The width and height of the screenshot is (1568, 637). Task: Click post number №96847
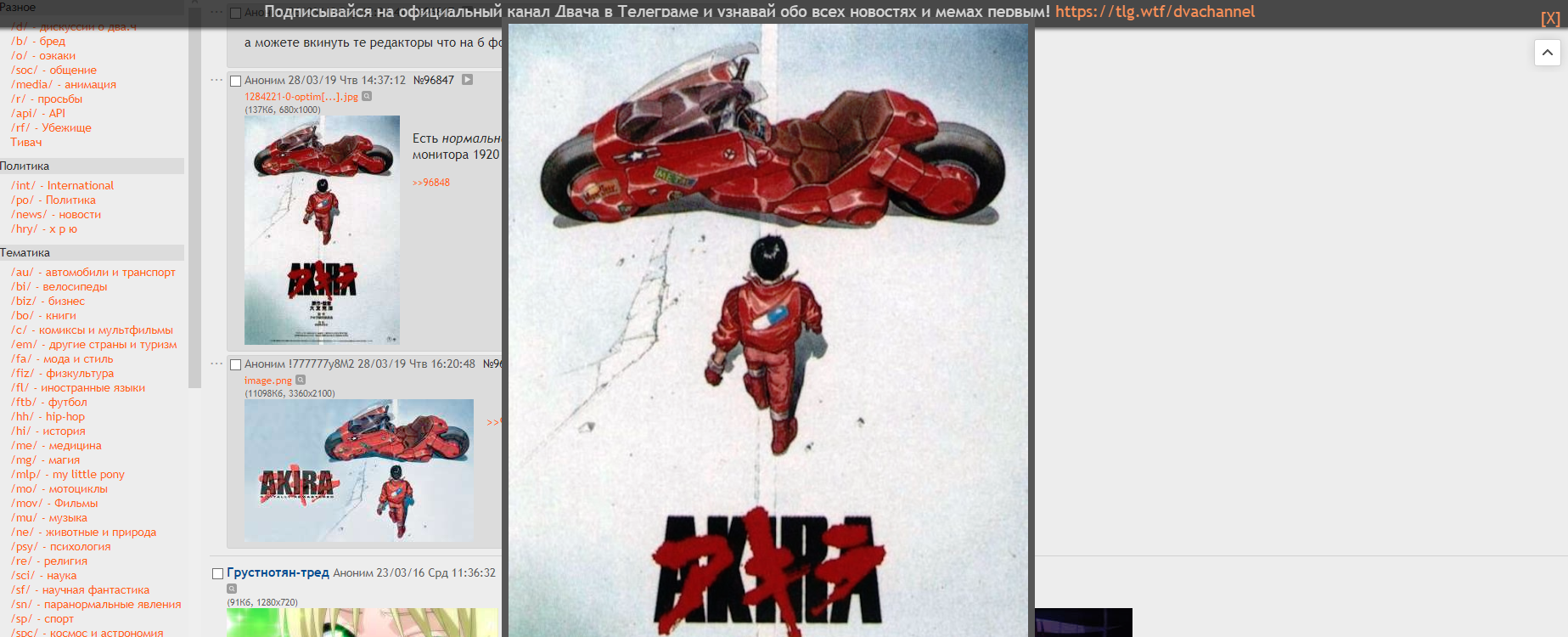(434, 80)
